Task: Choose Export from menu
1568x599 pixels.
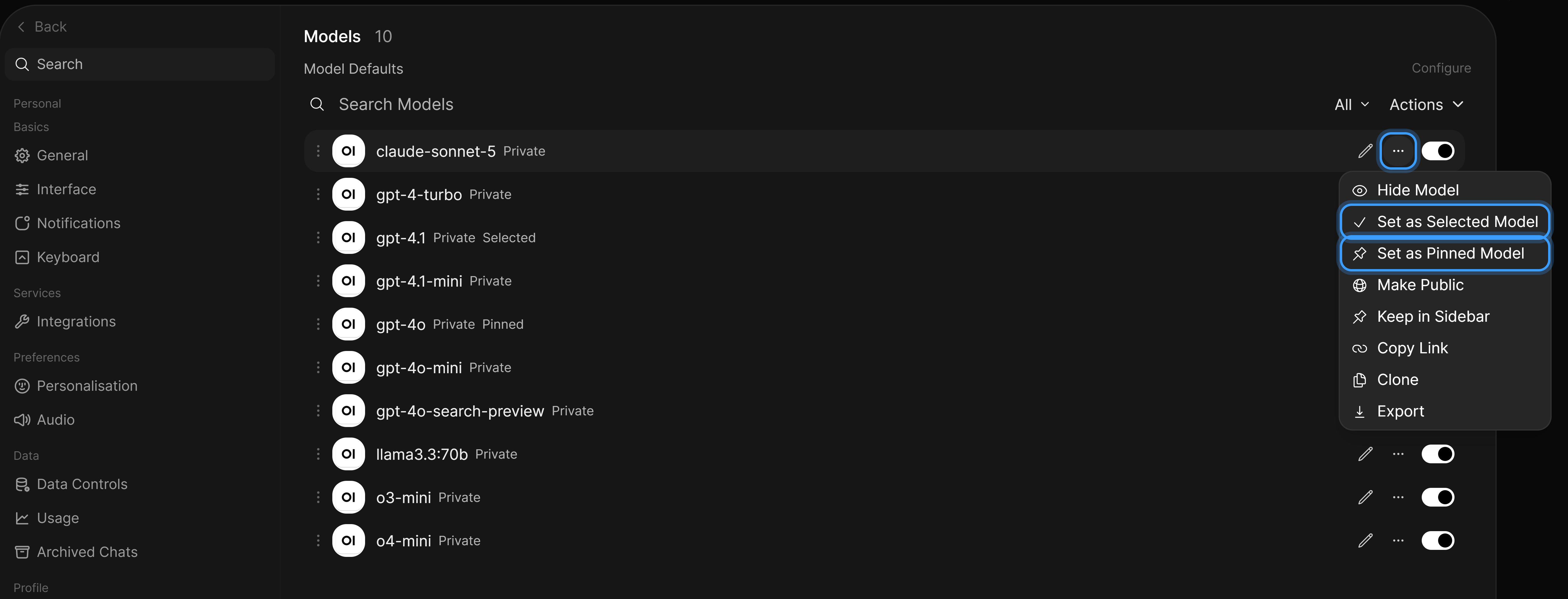Action: tap(1445, 412)
